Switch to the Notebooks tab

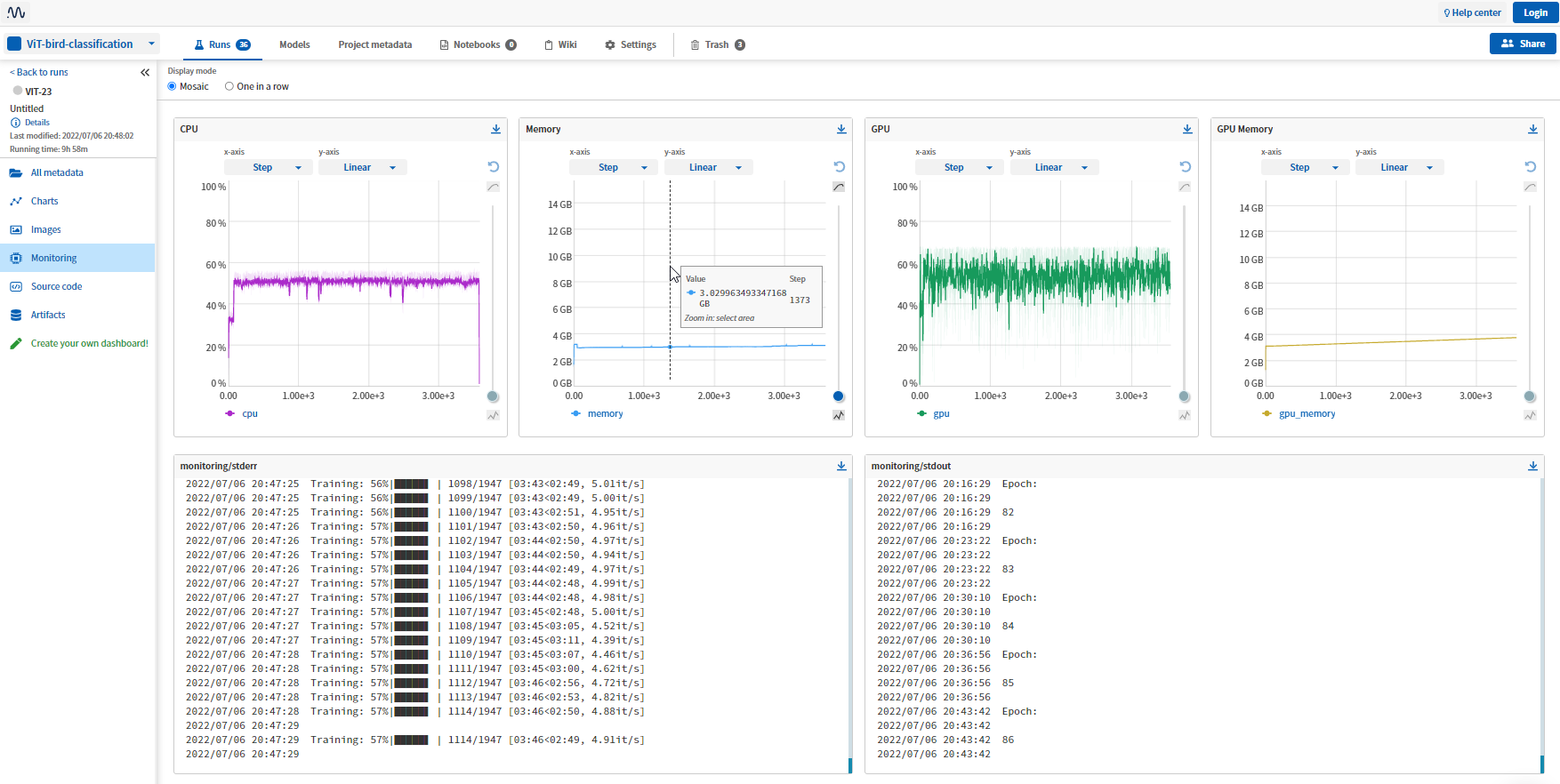point(477,45)
